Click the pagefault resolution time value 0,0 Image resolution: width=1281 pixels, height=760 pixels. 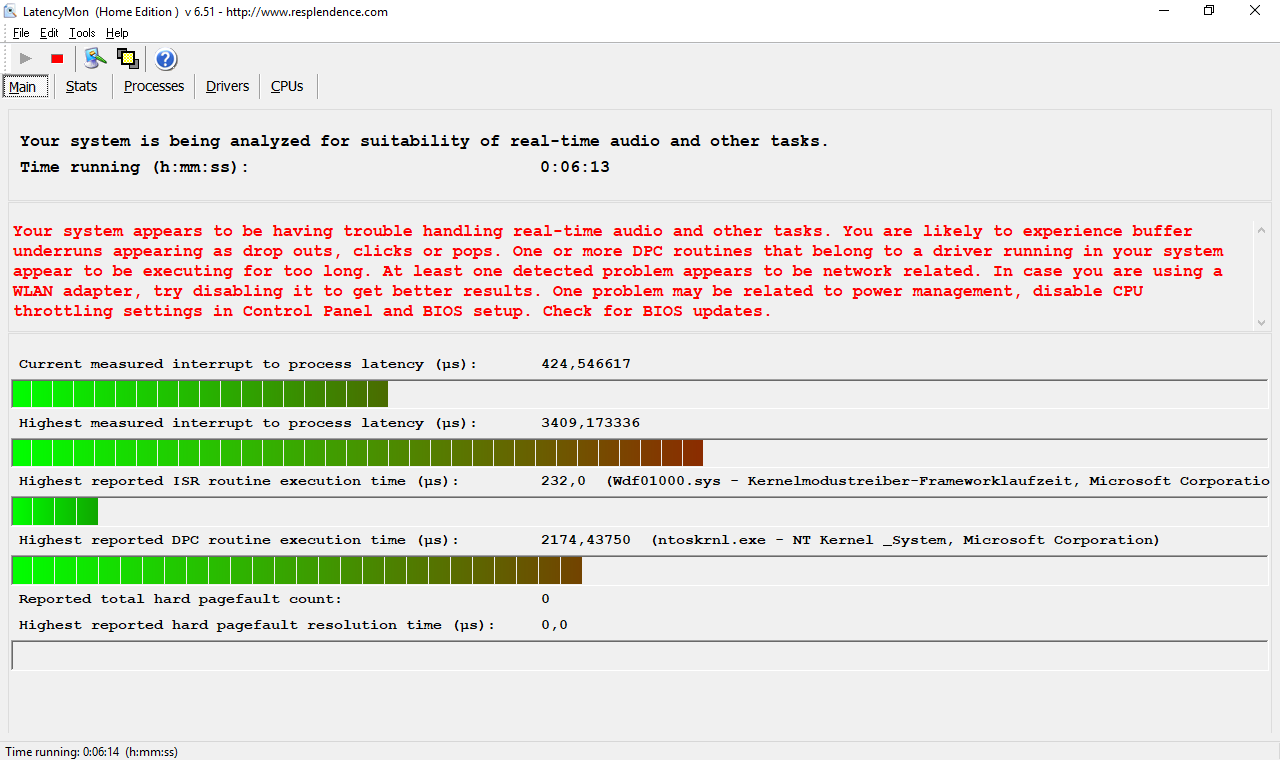[x=554, y=625]
